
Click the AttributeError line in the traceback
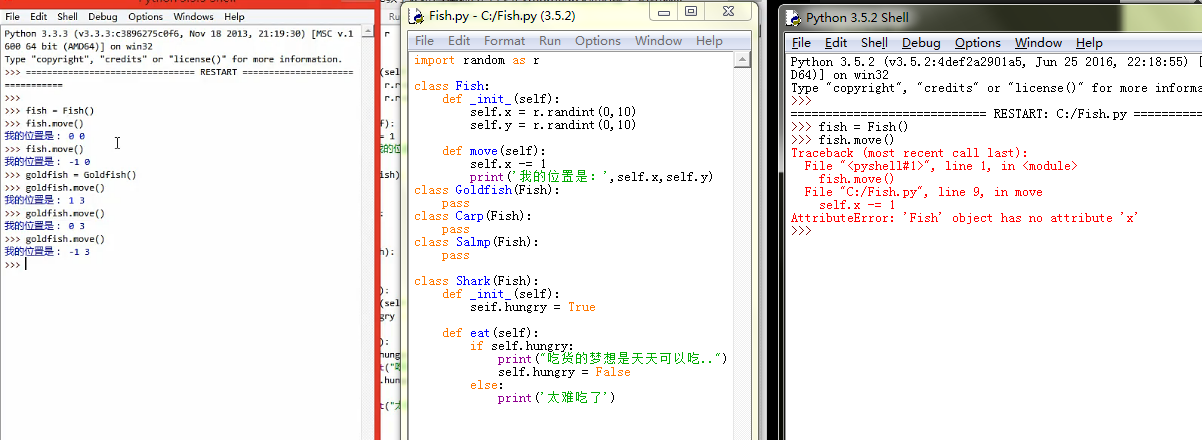(964, 218)
